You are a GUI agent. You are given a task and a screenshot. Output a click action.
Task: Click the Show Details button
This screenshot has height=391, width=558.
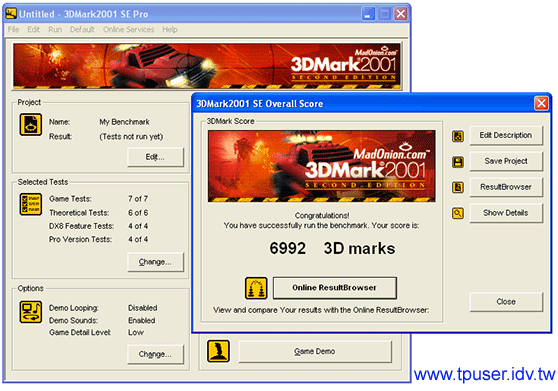506,213
